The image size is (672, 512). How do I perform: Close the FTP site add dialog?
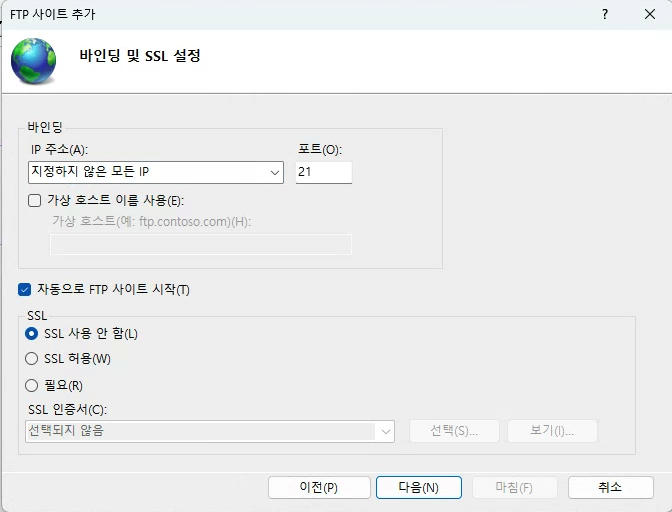(x=650, y=14)
